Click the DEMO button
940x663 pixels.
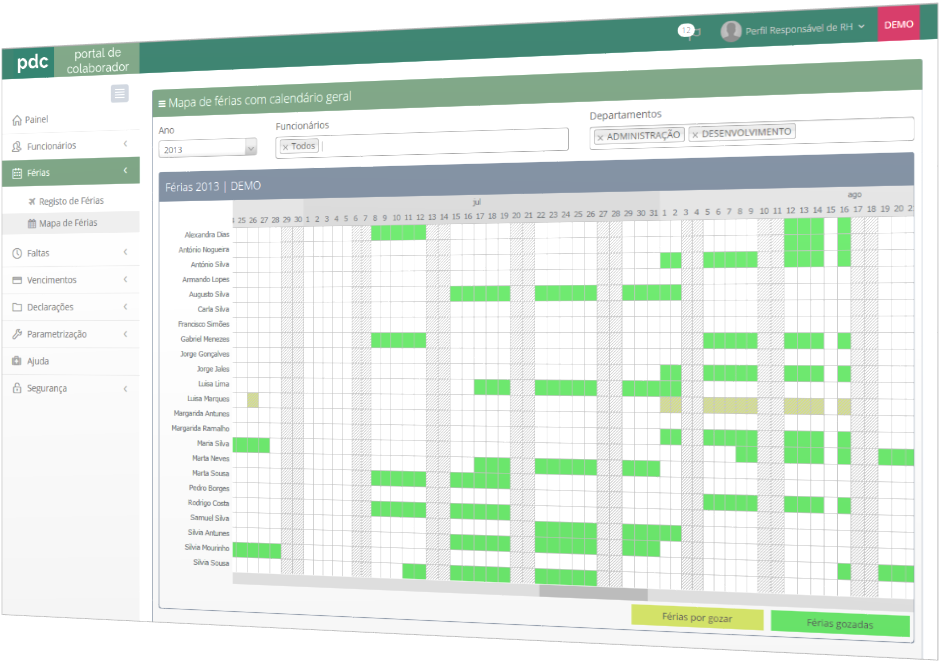click(898, 24)
